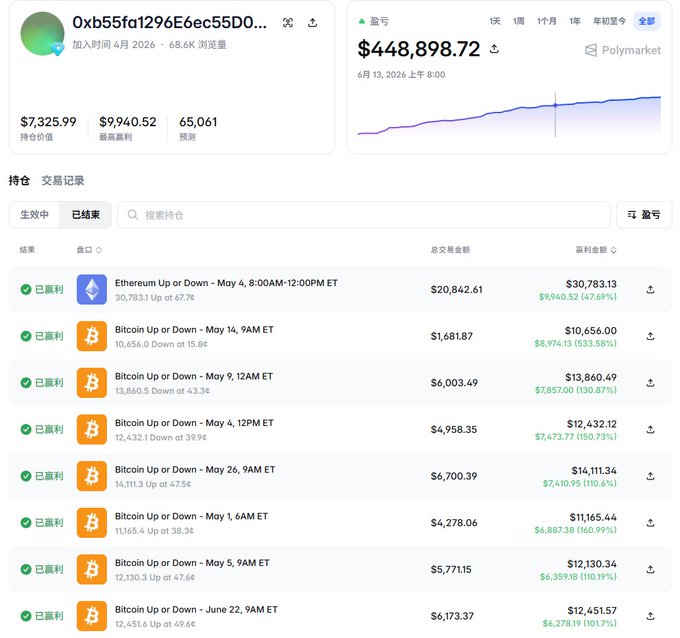The width and height of the screenshot is (680, 638).
Task: Click the $448,898.72 profit total
Action: tap(419, 49)
